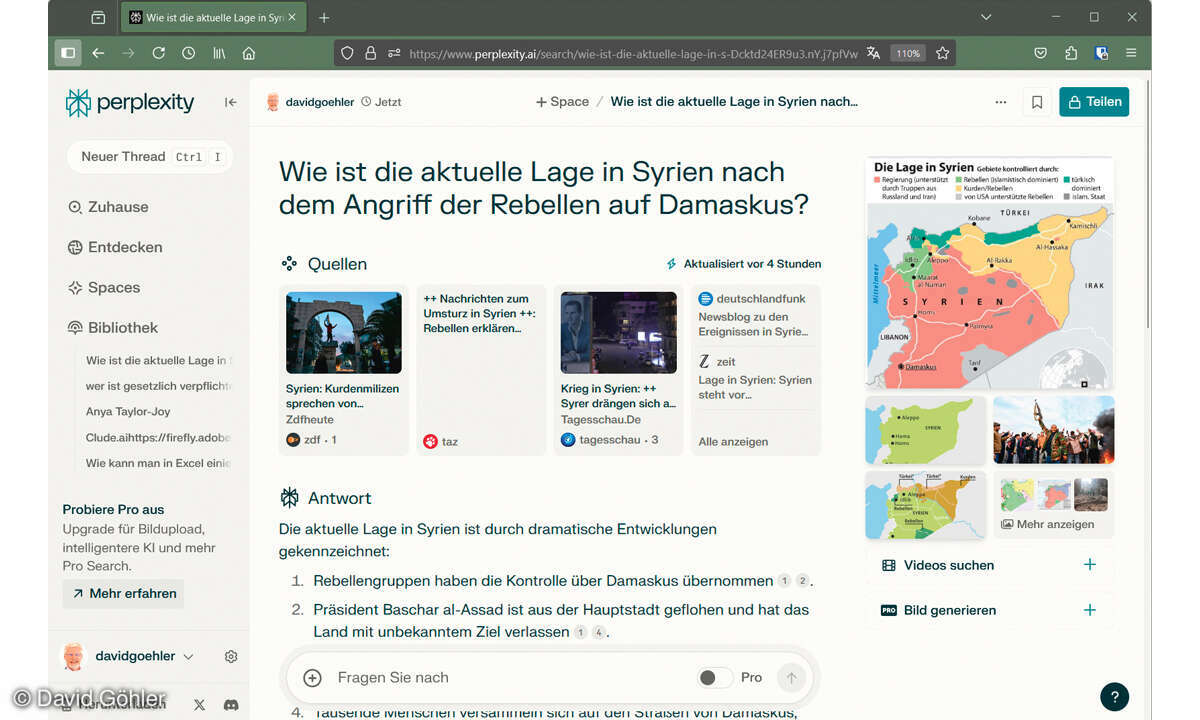
Task: Open the library bookshelf icon in toolbar
Action: (219, 53)
